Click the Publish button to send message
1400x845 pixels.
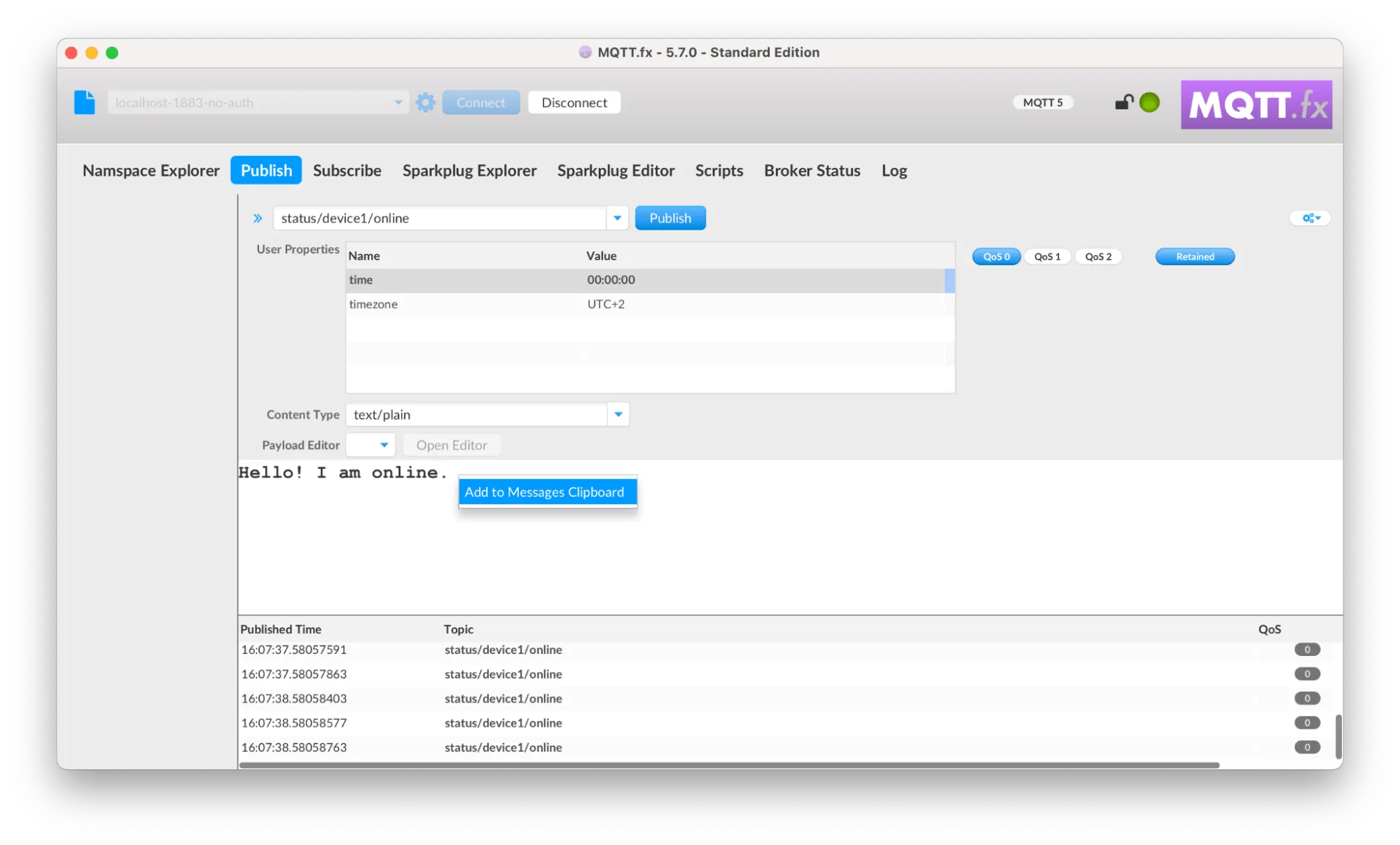670,217
